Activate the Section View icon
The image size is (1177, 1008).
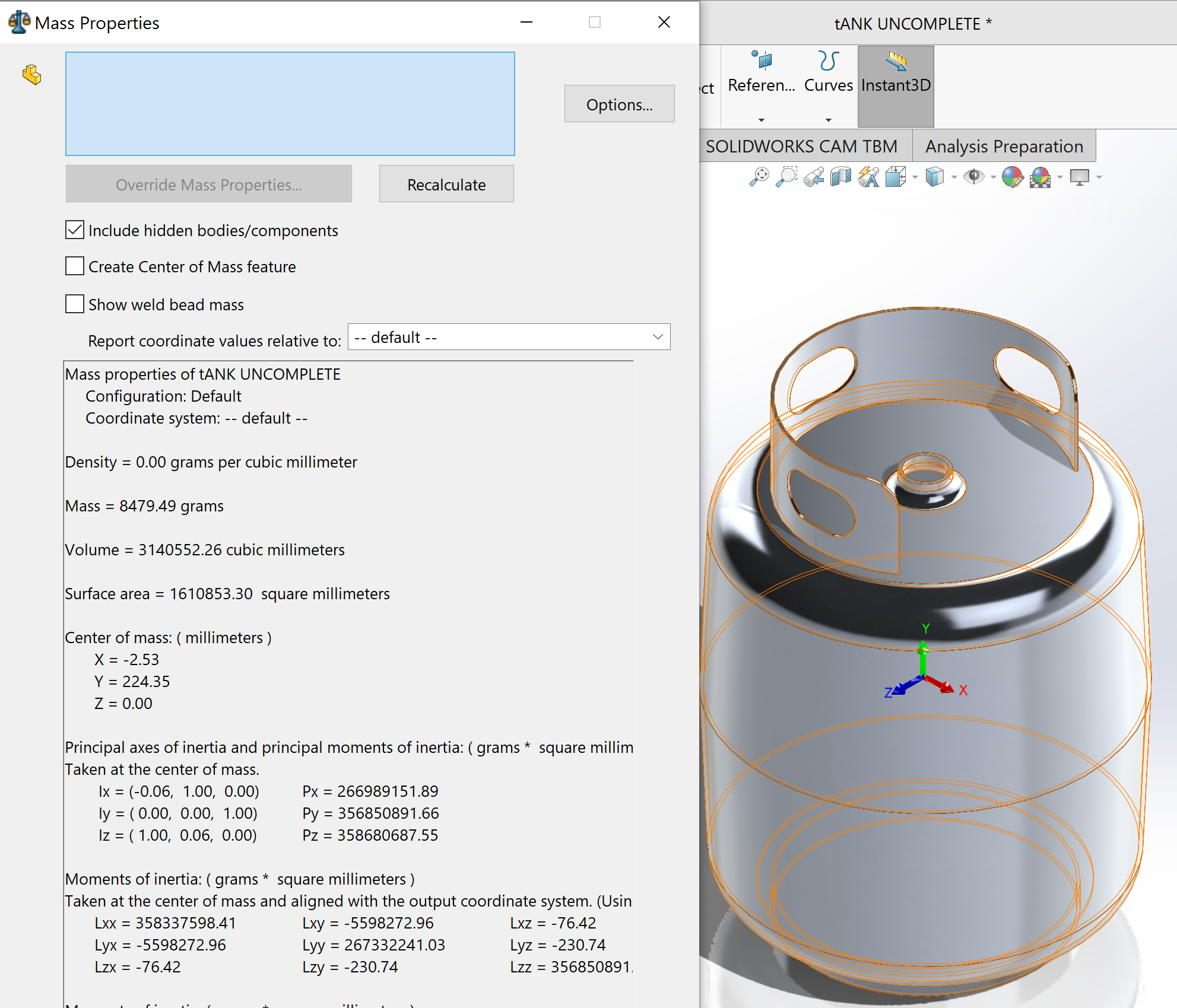pos(841,177)
